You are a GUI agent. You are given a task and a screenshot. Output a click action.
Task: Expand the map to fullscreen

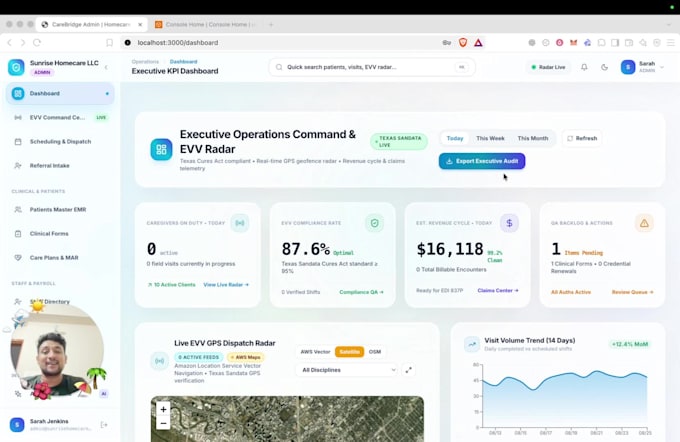point(409,370)
